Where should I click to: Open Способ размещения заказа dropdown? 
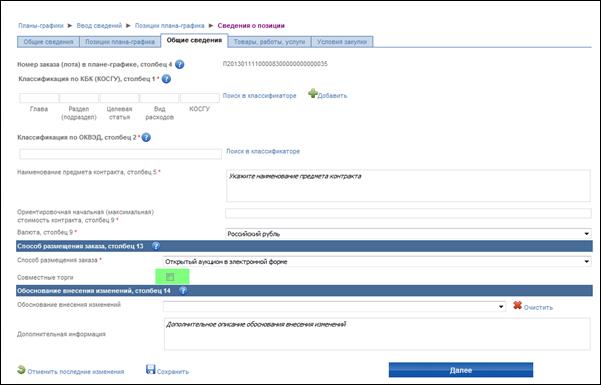coord(377,262)
